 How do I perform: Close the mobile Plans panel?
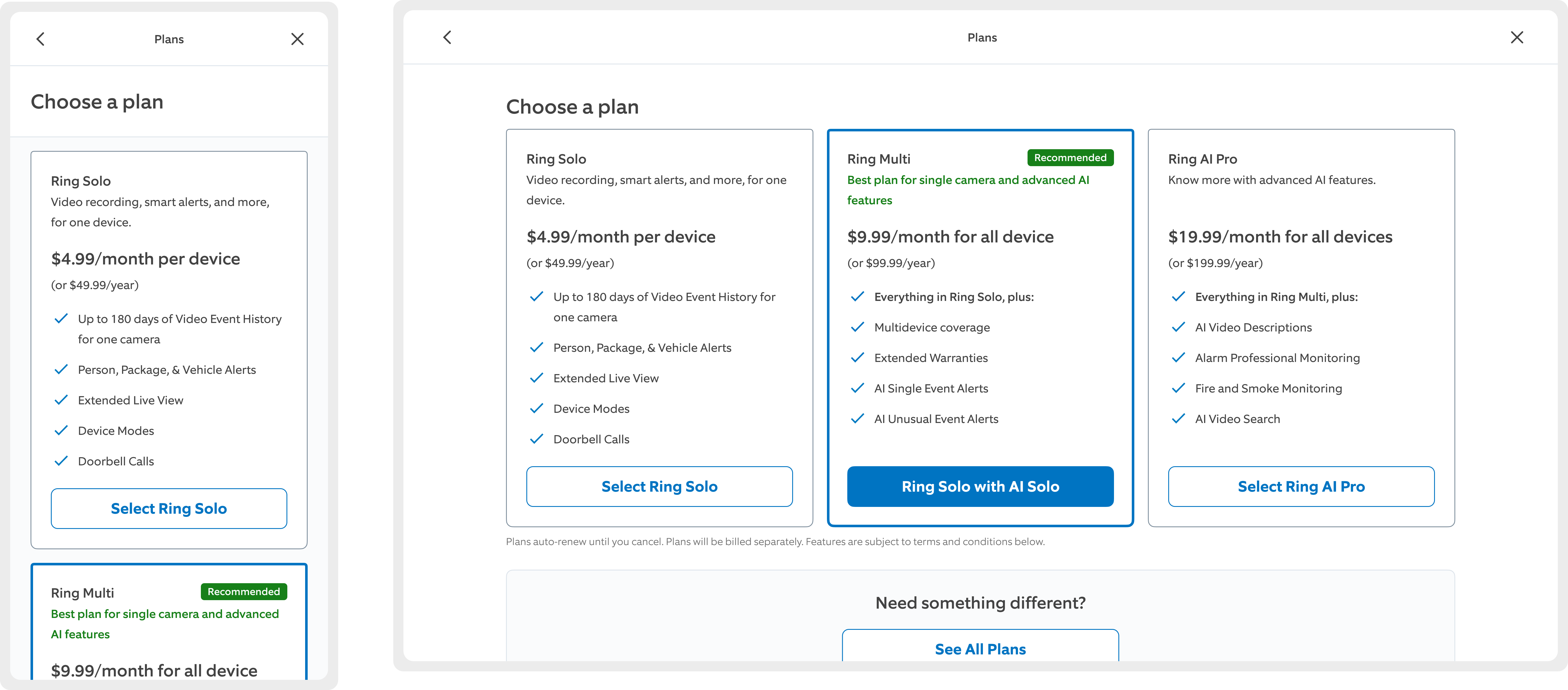tap(297, 39)
